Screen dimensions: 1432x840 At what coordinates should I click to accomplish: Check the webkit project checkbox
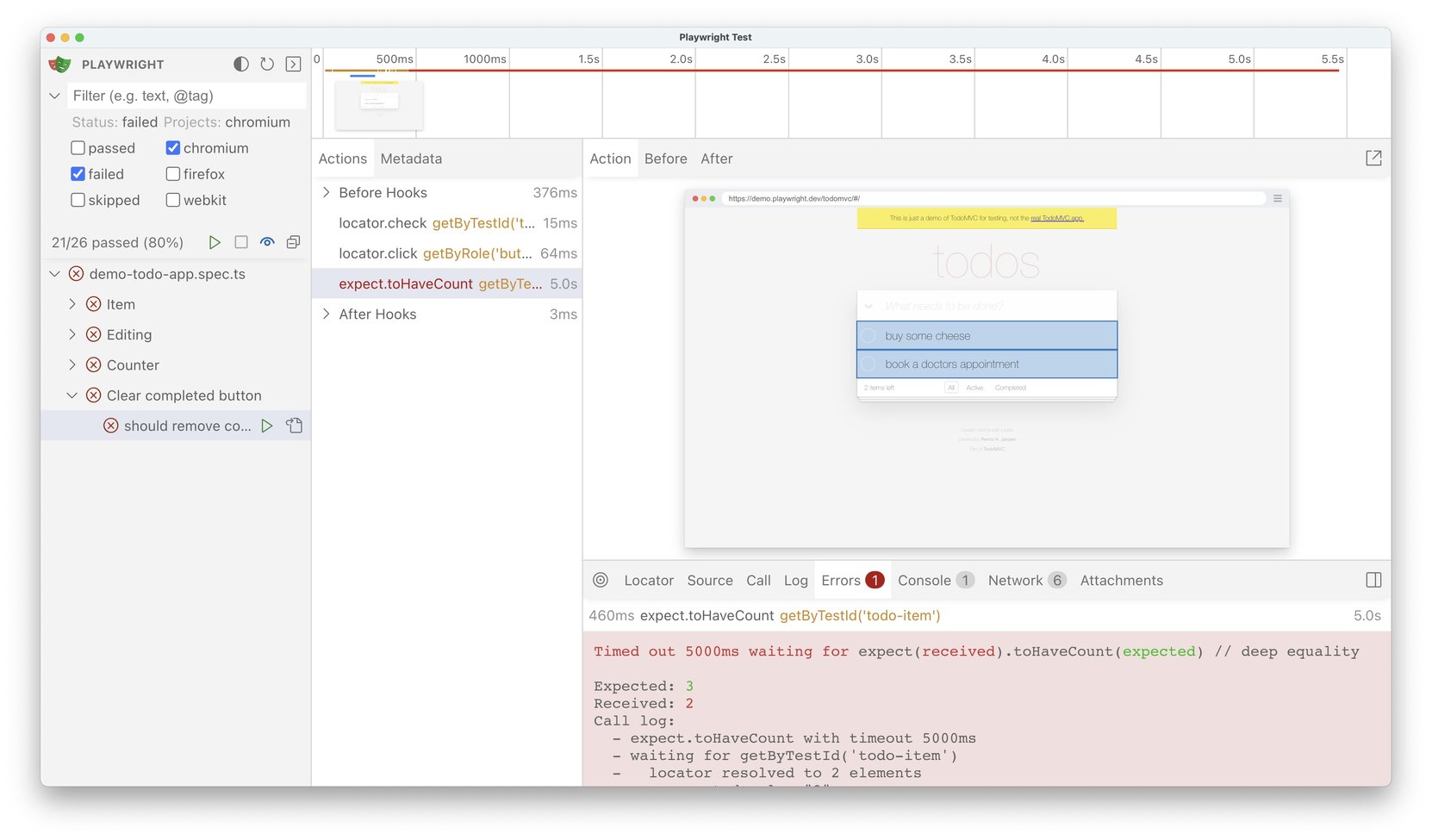tap(172, 200)
